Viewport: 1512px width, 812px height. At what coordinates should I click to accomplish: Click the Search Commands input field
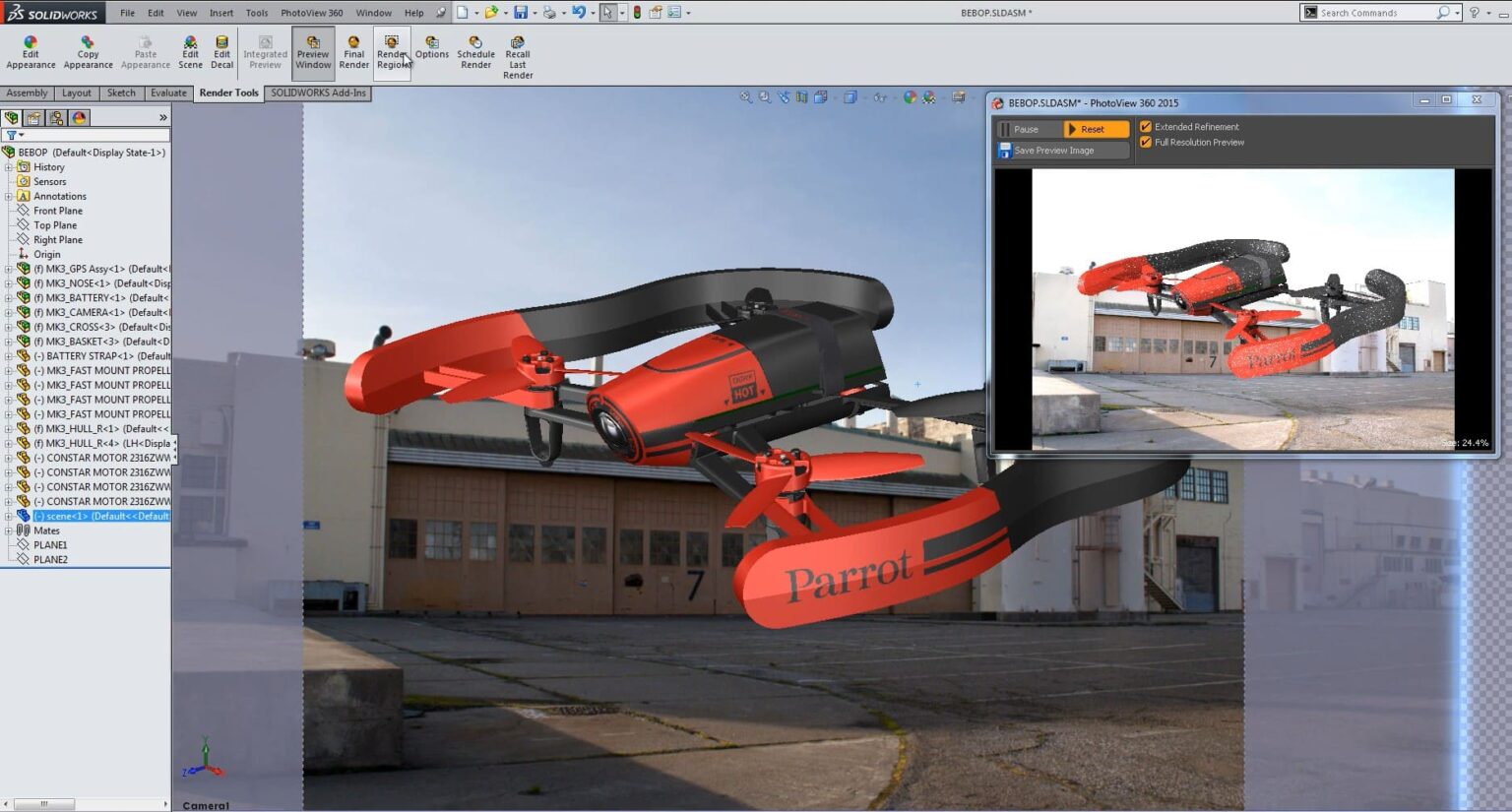pyautogui.click(x=1374, y=13)
